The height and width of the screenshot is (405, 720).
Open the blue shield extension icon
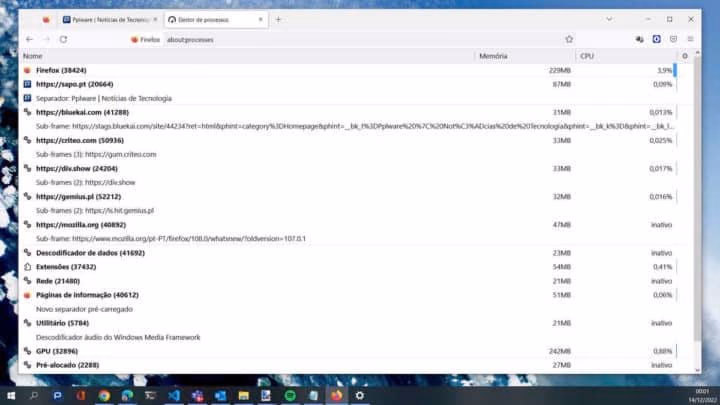point(657,39)
